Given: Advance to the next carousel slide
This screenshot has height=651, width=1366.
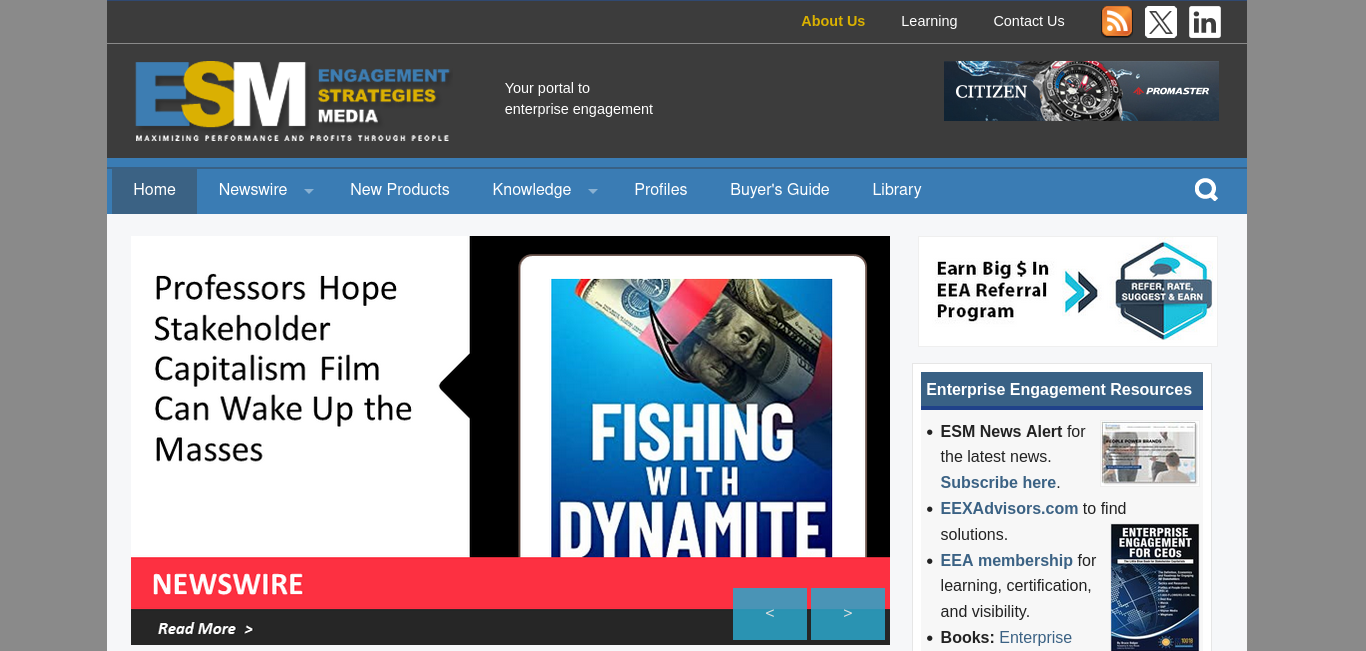Looking at the screenshot, I should click(848, 613).
